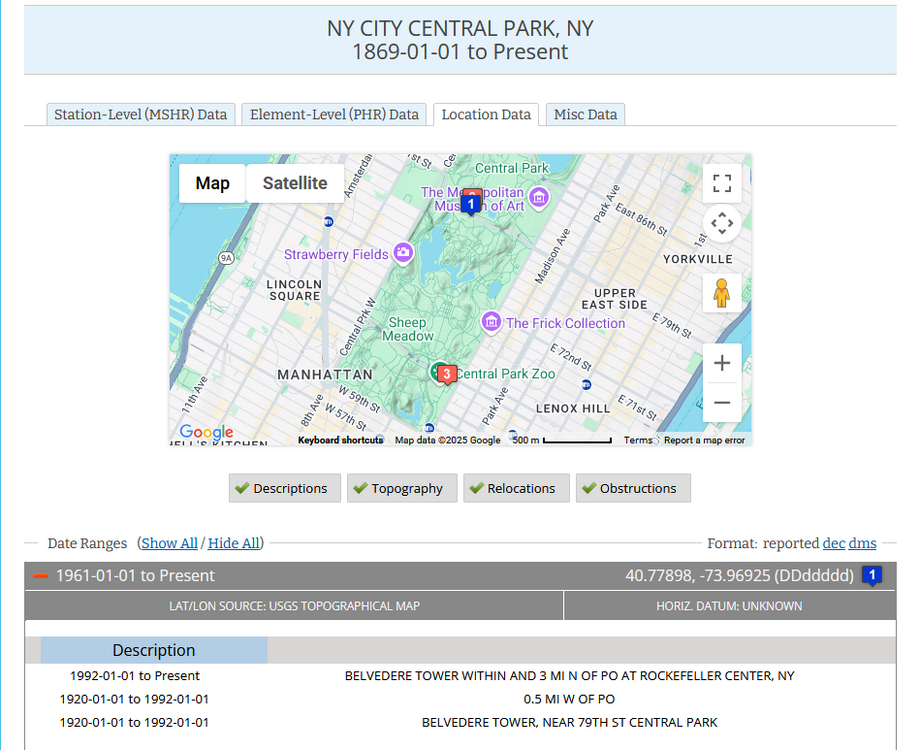Click the red marker numbered 3
The image size is (920, 750).
click(x=447, y=374)
